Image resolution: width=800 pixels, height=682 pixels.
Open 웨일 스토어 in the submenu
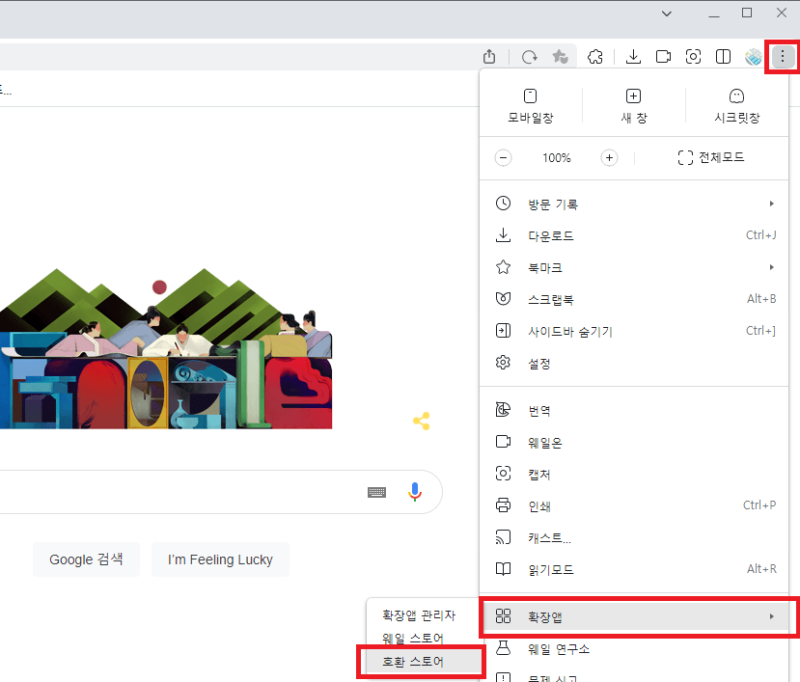422,638
